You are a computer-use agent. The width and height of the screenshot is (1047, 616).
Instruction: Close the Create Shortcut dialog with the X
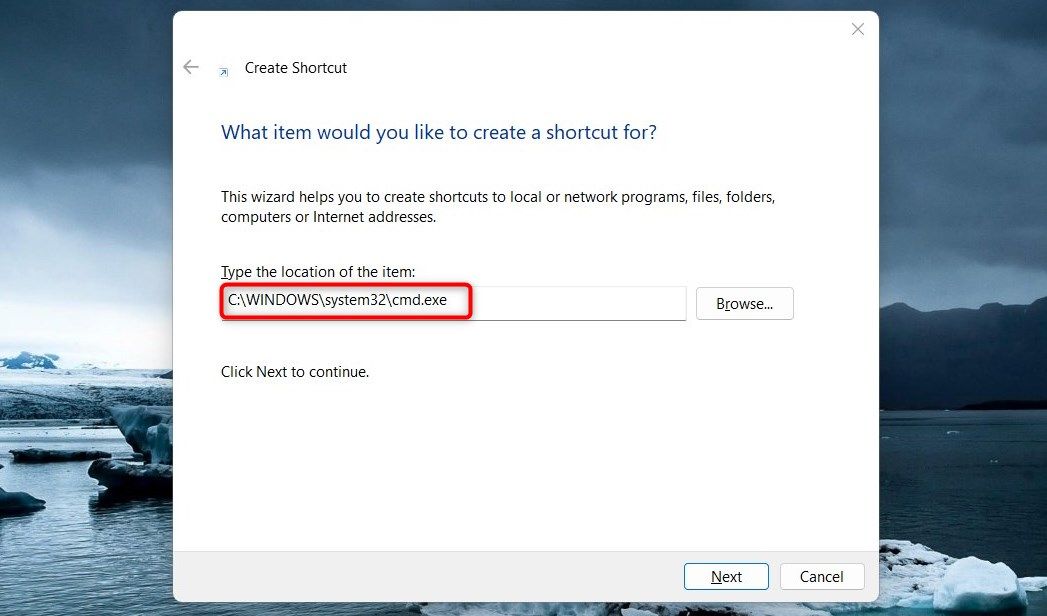click(x=857, y=29)
